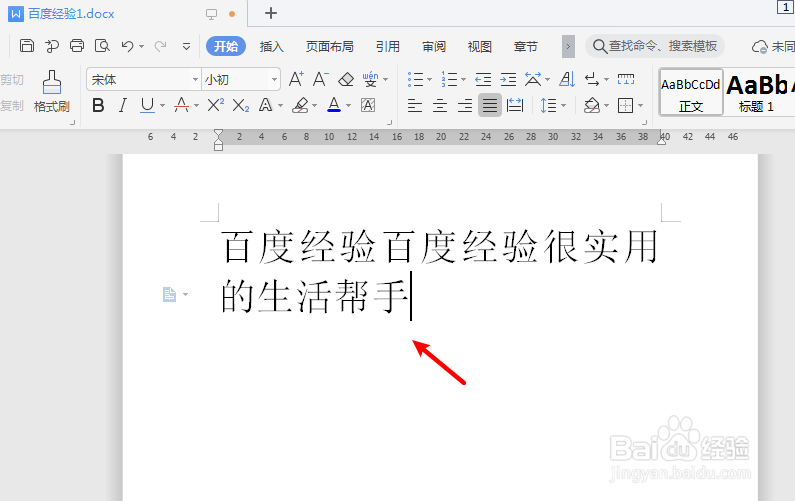Viewport: 795px width, 501px height.
Task: Toggle Superscript X²
Action: click(215, 105)
